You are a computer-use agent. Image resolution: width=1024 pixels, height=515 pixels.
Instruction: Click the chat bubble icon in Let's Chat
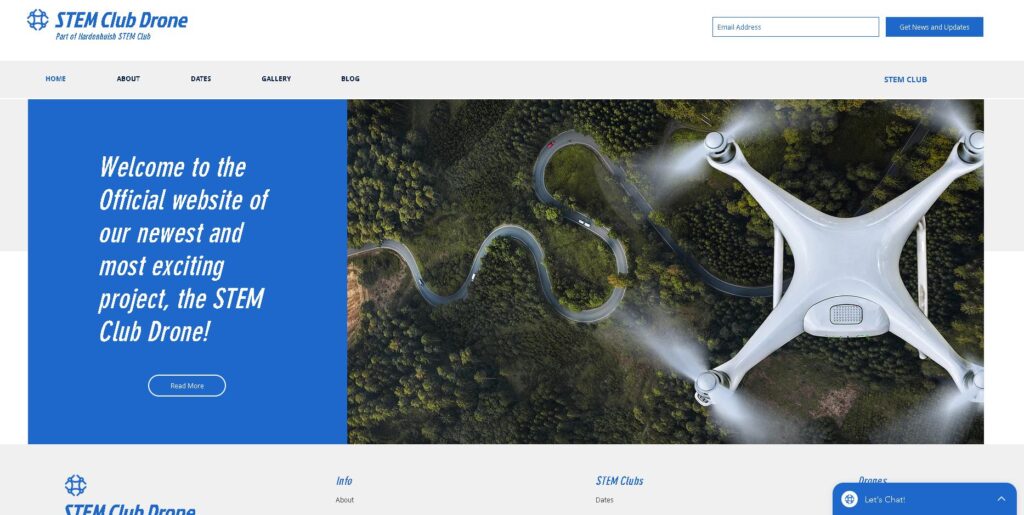point(849,499)
